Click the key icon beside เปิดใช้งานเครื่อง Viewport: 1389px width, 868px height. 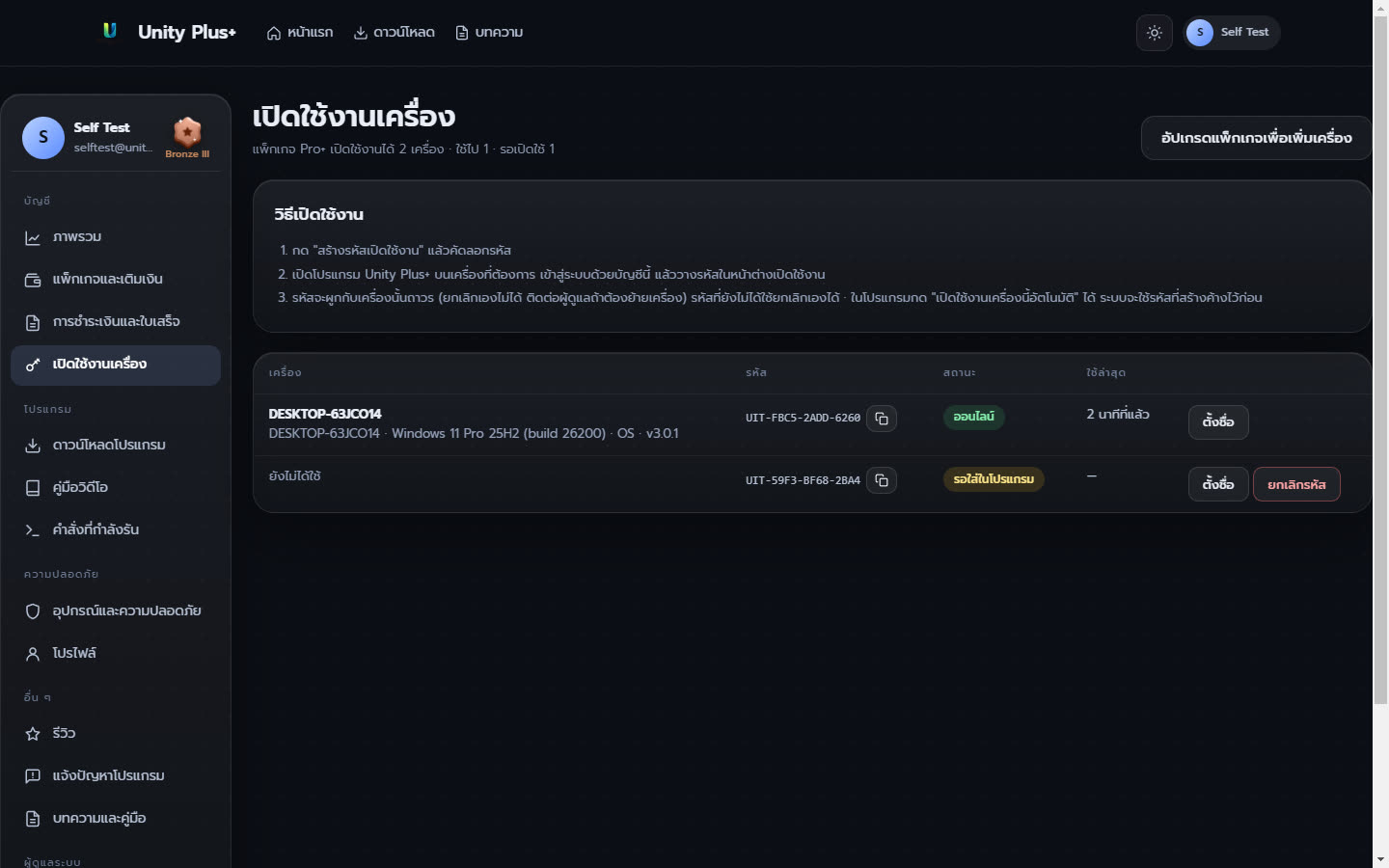pos(33,365)
